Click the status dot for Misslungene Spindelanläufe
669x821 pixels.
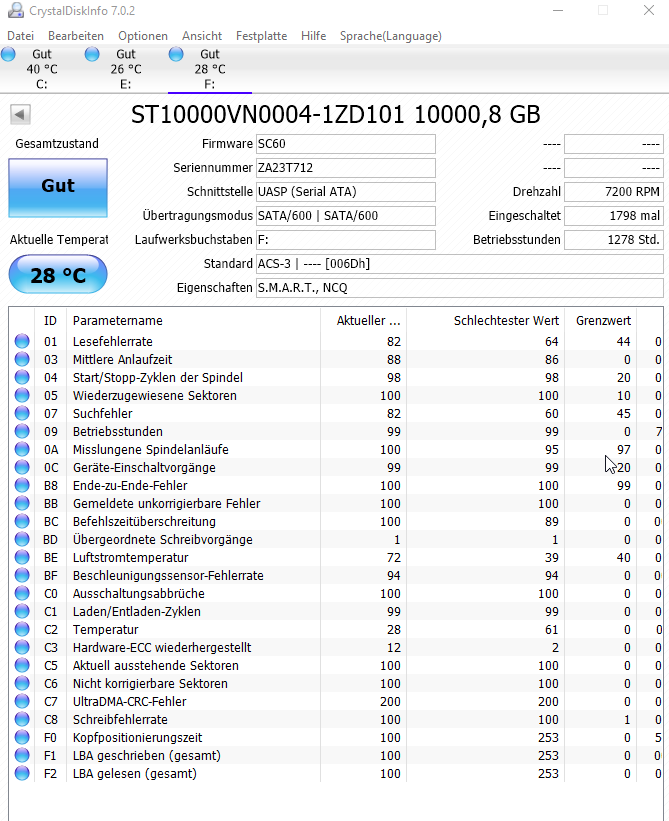(22, 449)
